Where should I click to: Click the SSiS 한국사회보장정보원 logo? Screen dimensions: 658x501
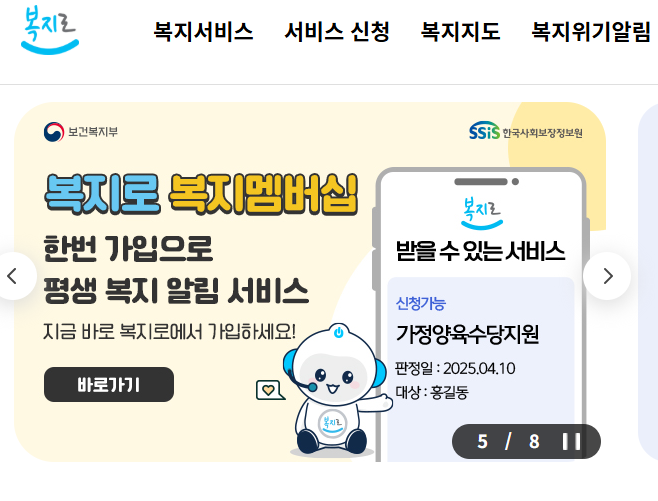tap(525, 131)
